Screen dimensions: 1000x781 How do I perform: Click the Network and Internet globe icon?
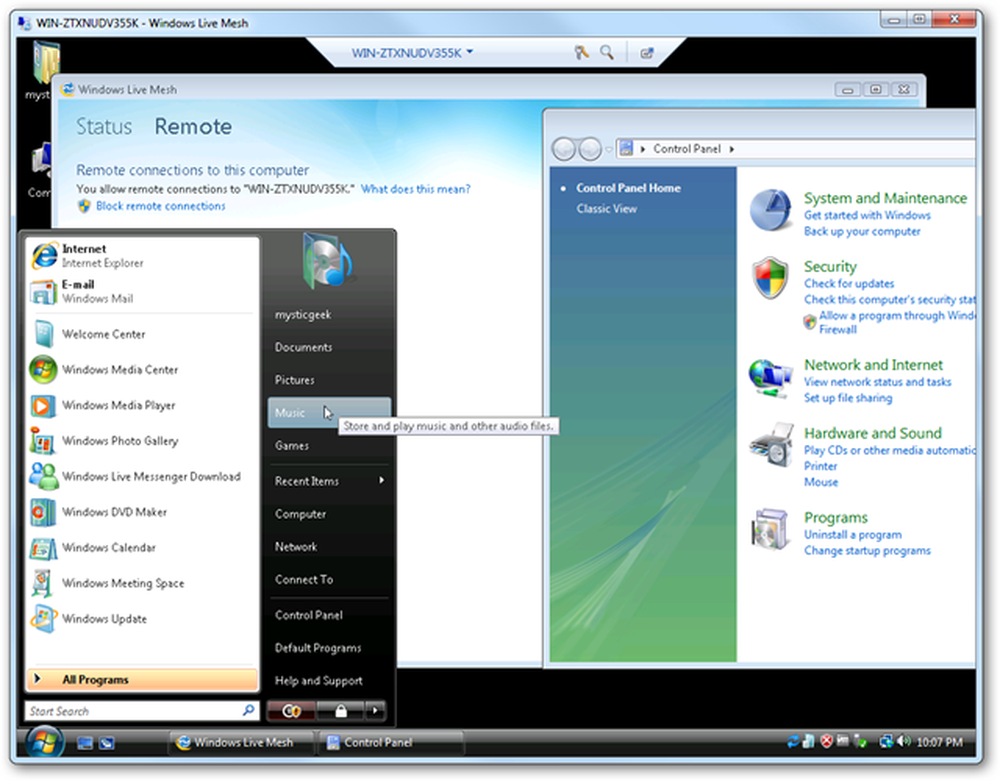(771, 377)
